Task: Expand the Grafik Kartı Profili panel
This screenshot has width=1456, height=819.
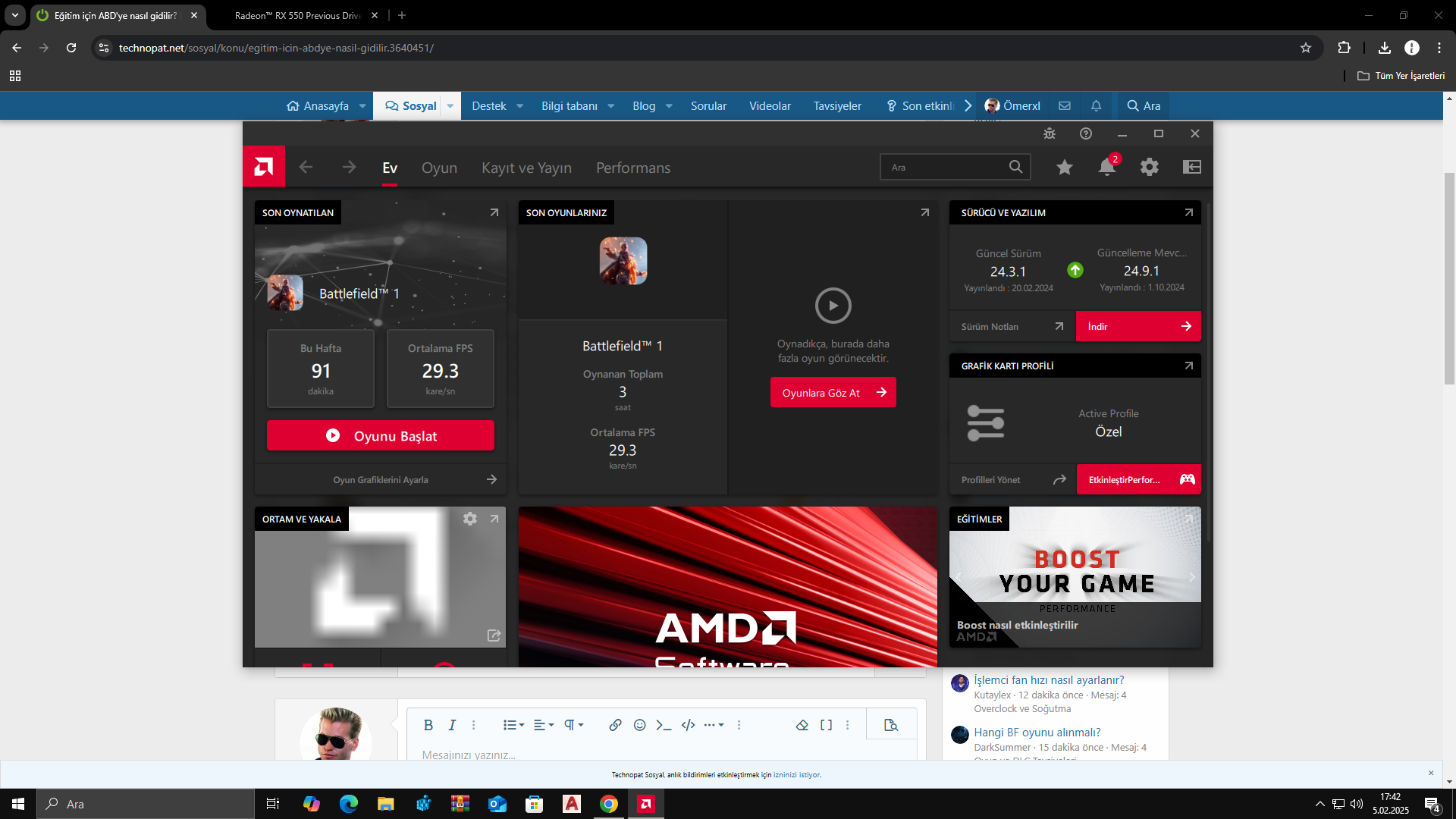Action: pyautogui.click(x=1188, y=366)
